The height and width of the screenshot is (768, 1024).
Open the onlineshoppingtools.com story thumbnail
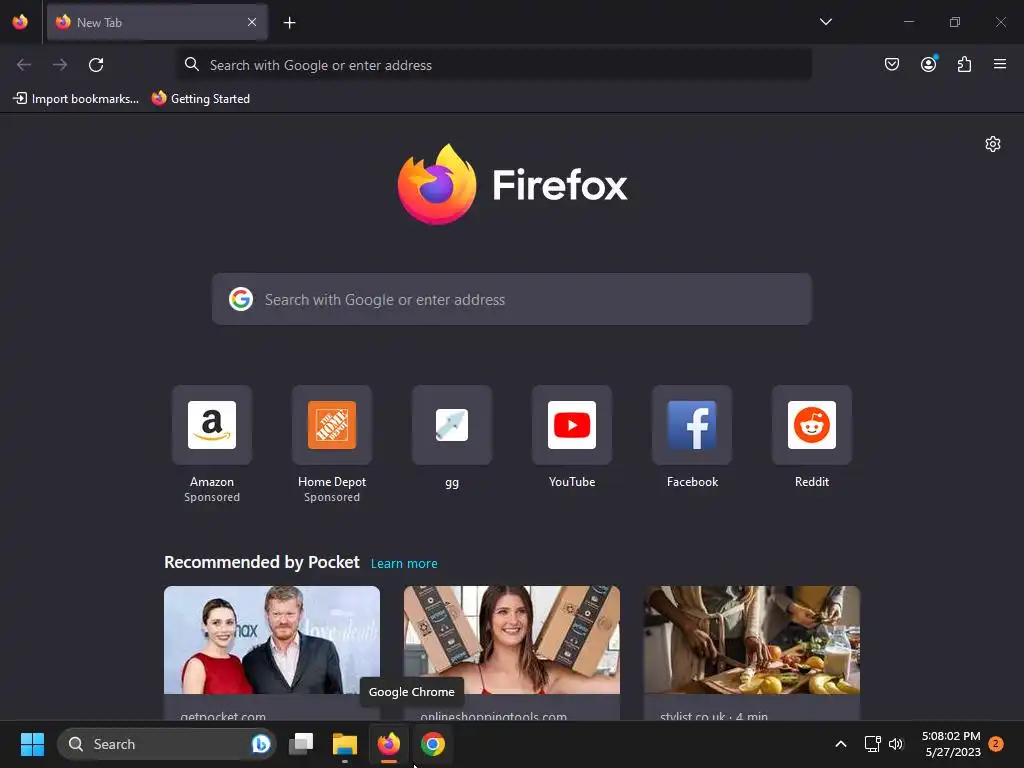point(511,640)
